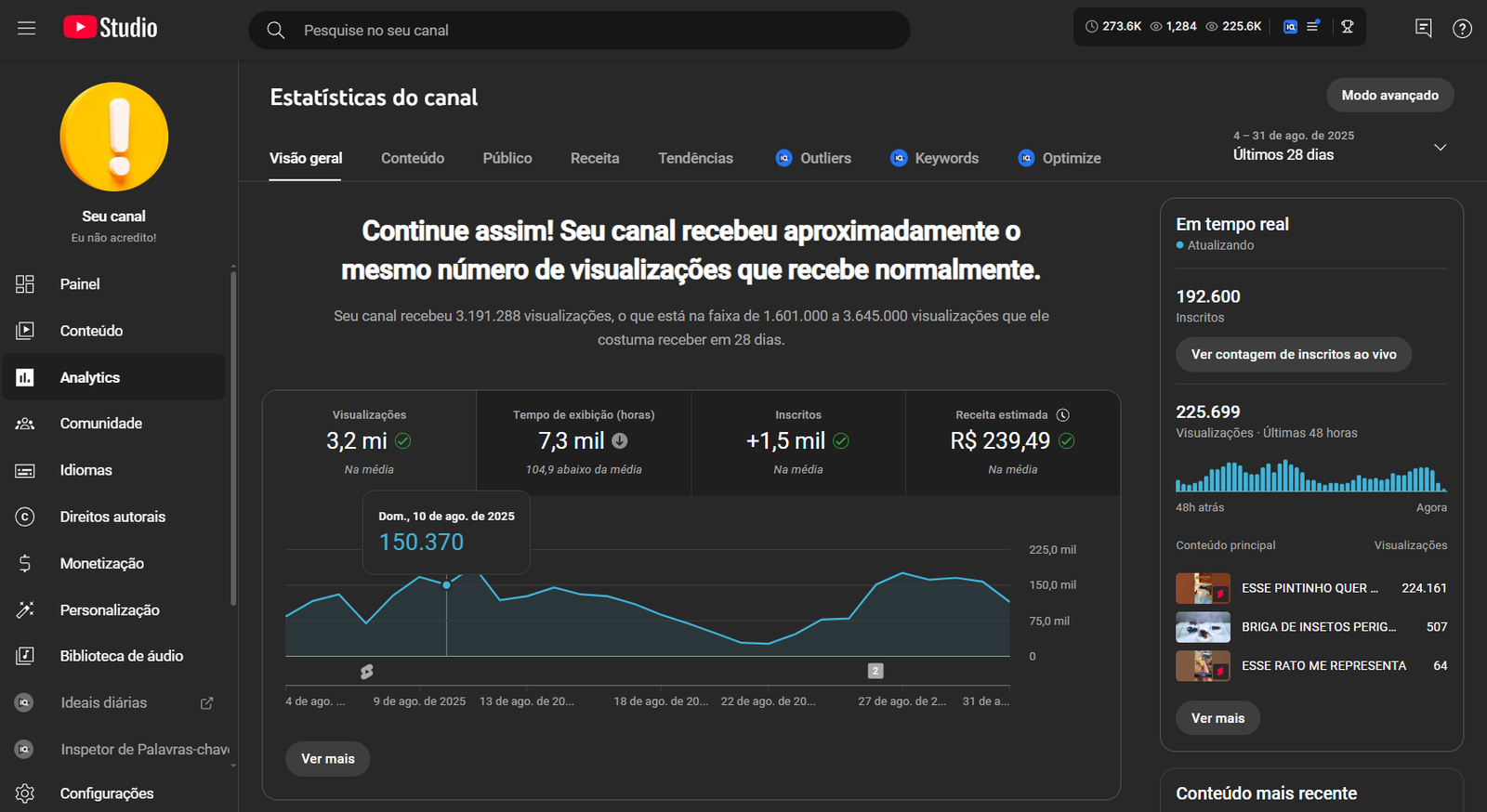1487x812 pixels.
Task: Click the Modo avançado button
Action: pyautogui.click(x=1389, y=95)
